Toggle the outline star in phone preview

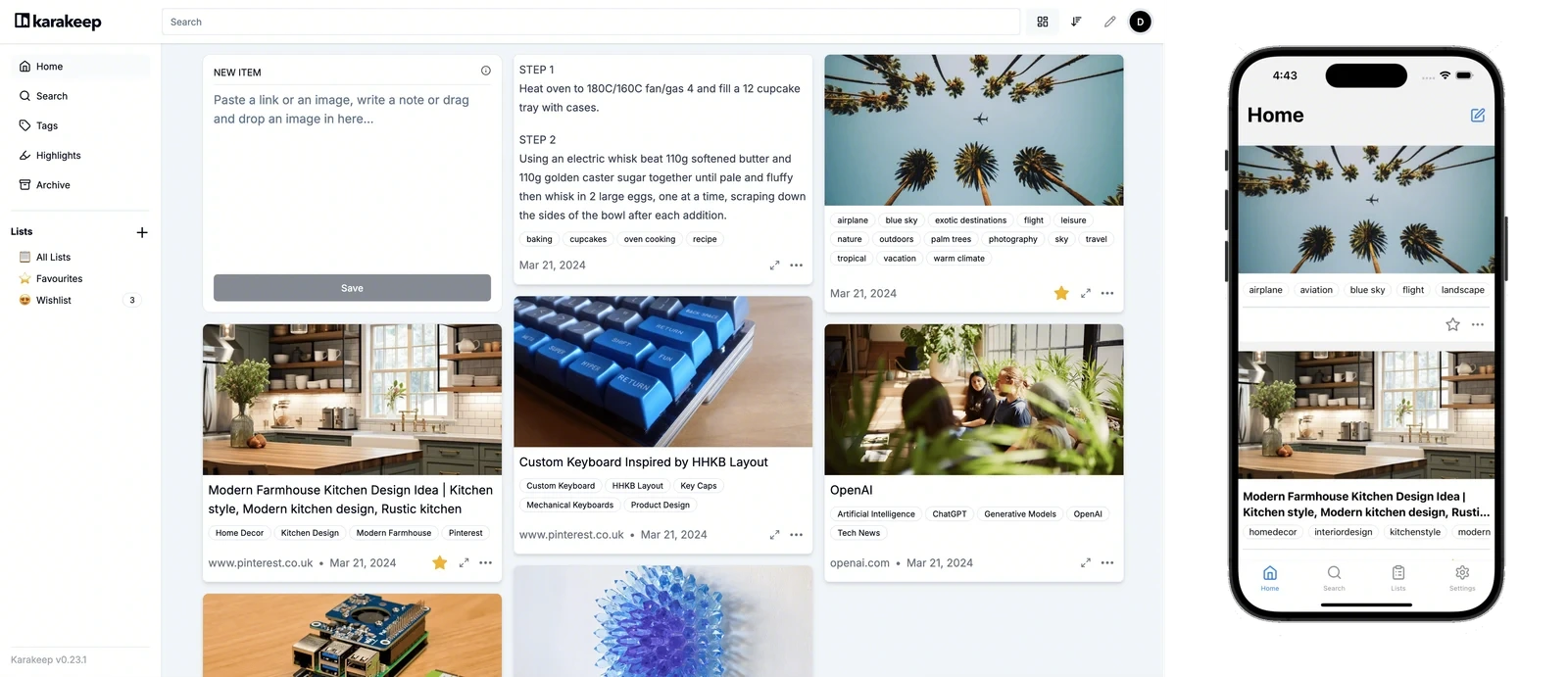click(x=1452, y=324)
